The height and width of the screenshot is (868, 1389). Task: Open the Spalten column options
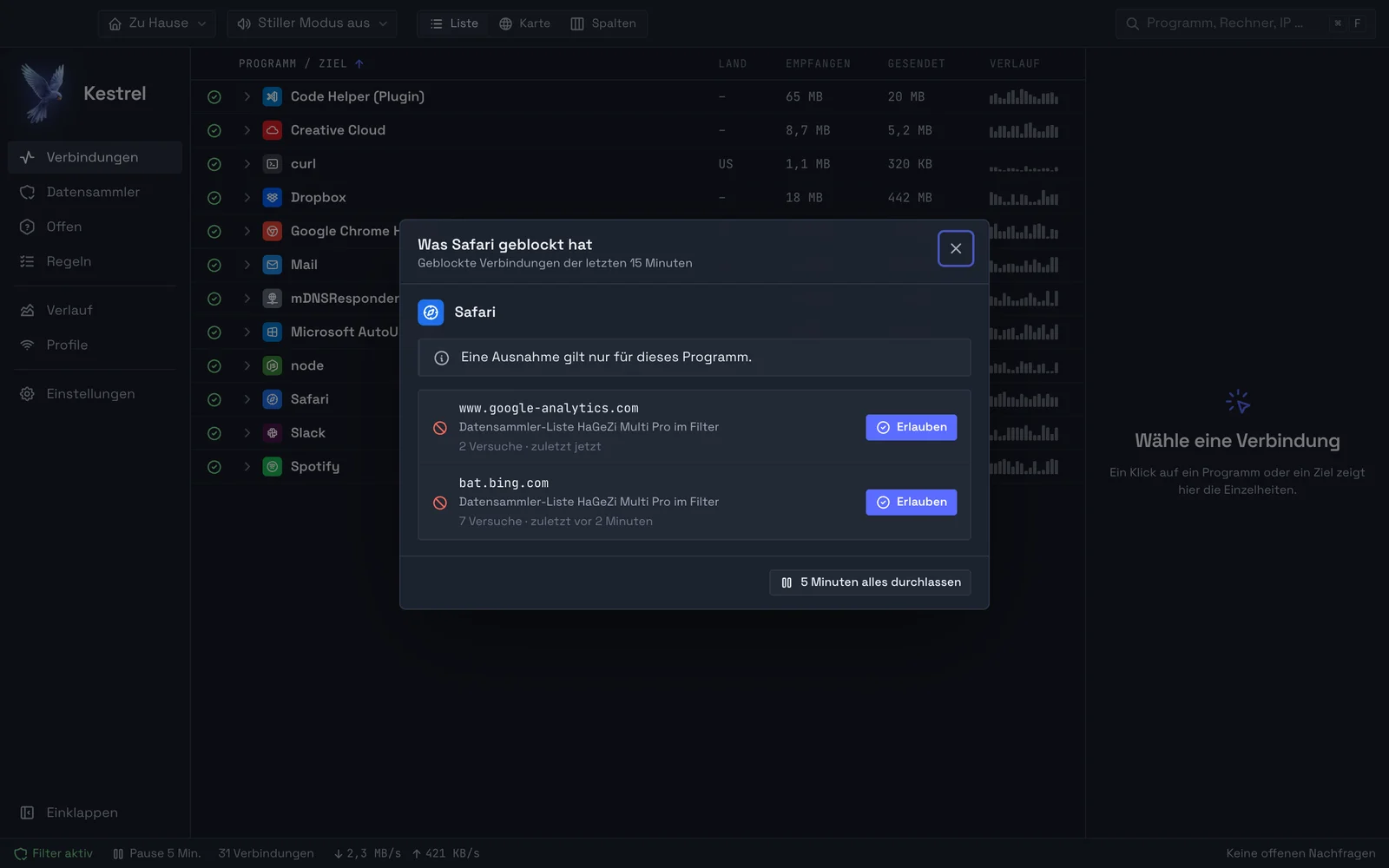[x=602, y=23]
